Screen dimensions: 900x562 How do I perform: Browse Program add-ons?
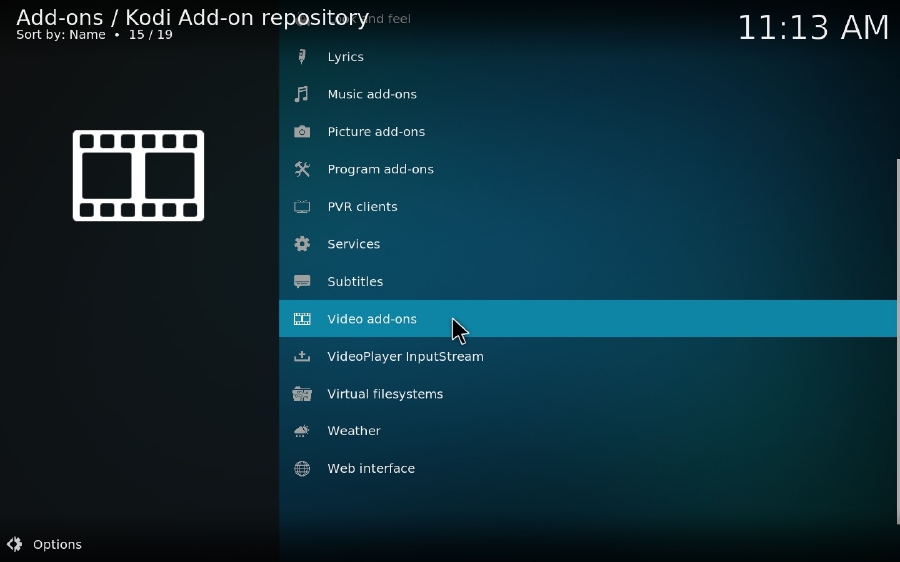click(x=588, y=169)
